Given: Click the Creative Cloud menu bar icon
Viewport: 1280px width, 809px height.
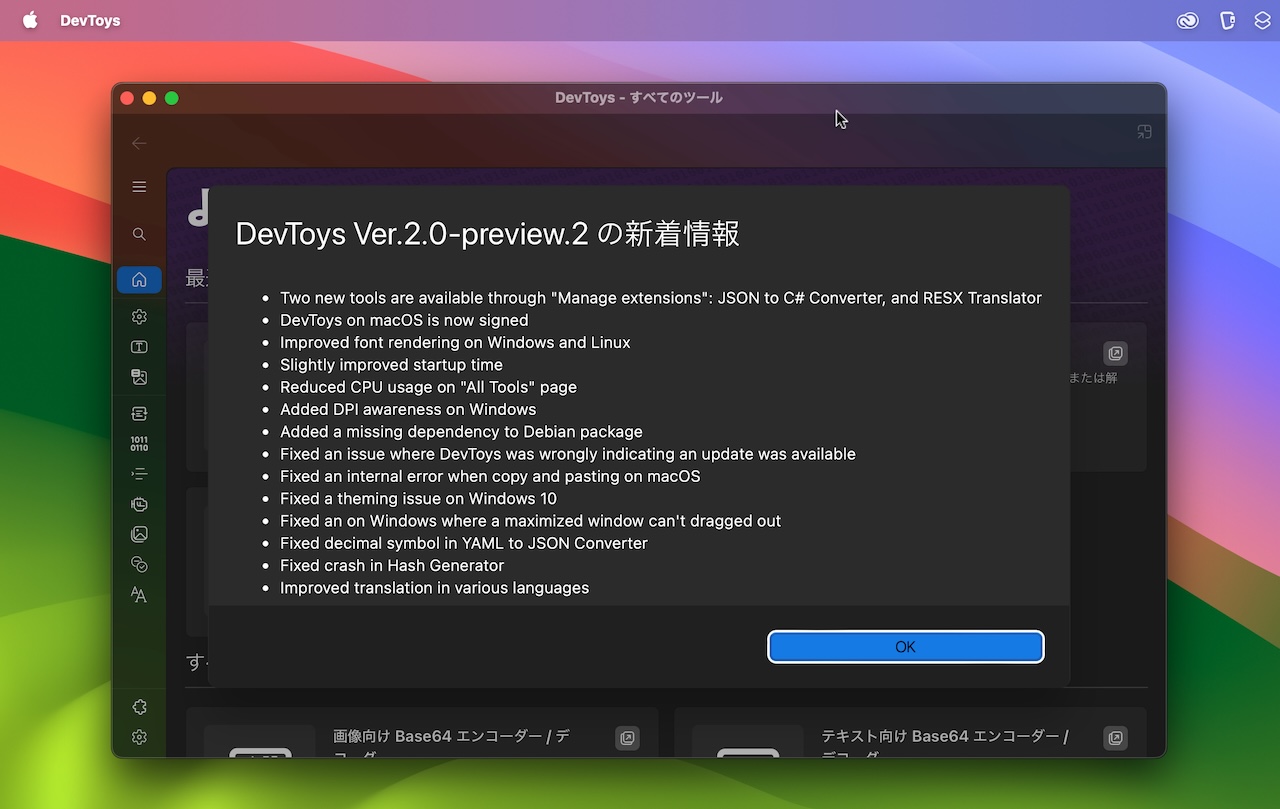Looking at the screenshot, I should pos(1187,21).
